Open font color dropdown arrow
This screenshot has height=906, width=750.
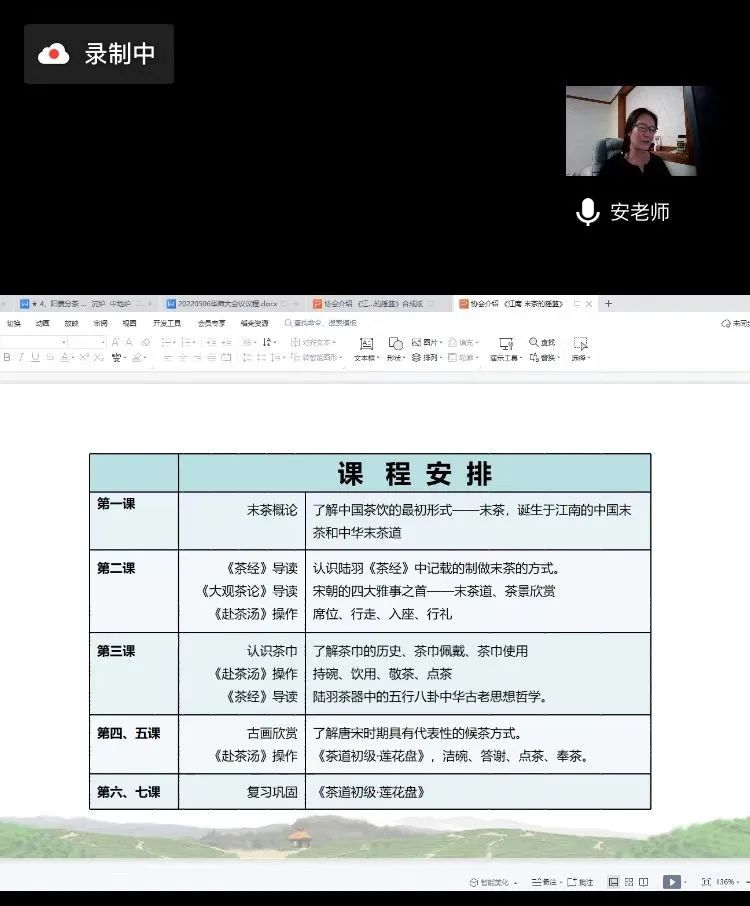pyautogui.click(x=73, y=358)
